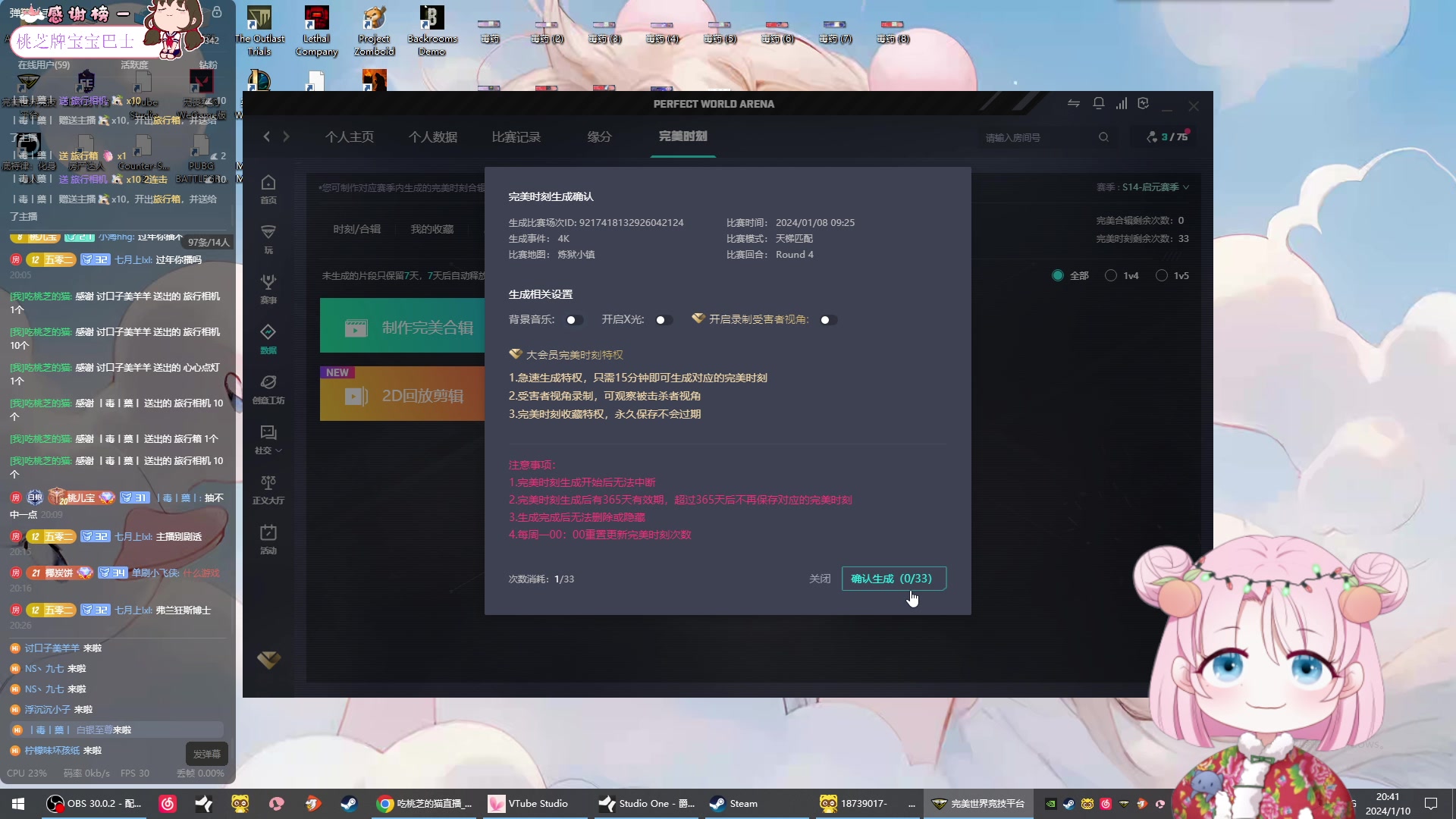Toggle the 背景音乐 background music switch
This screenshot has height=819, width=1456.
tap(574, 320)
